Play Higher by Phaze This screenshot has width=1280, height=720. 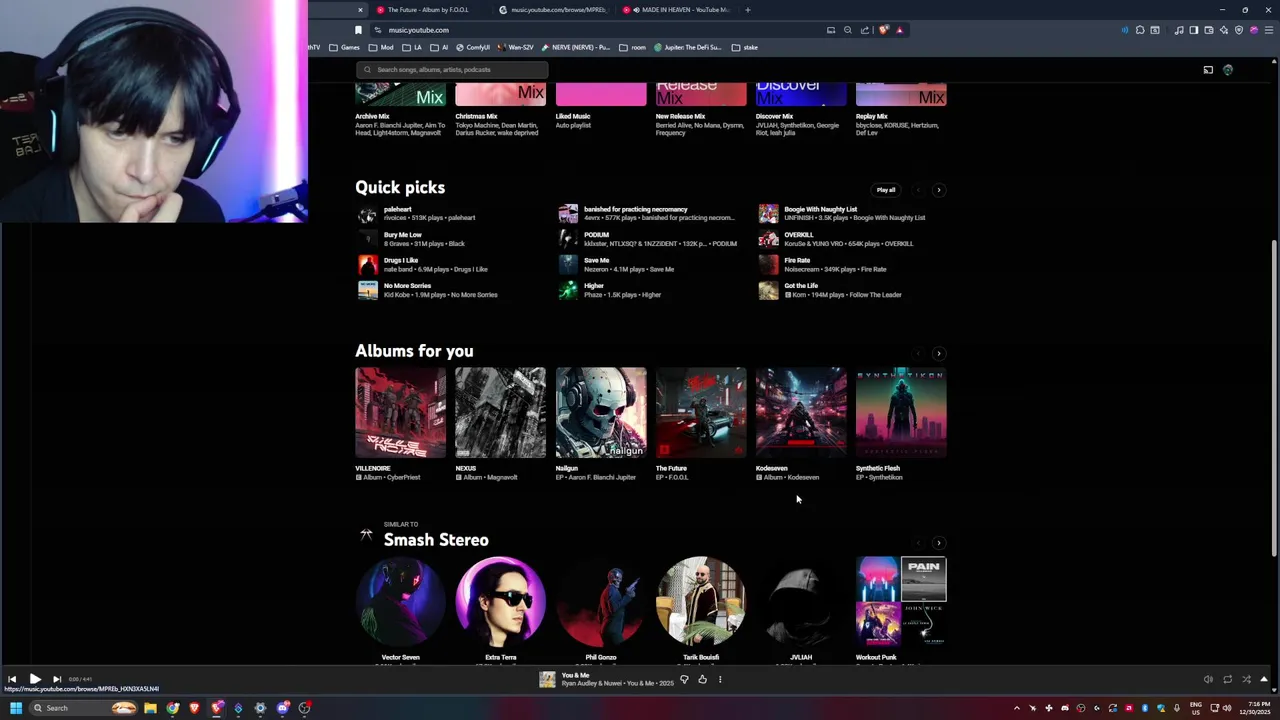(568, 290)
